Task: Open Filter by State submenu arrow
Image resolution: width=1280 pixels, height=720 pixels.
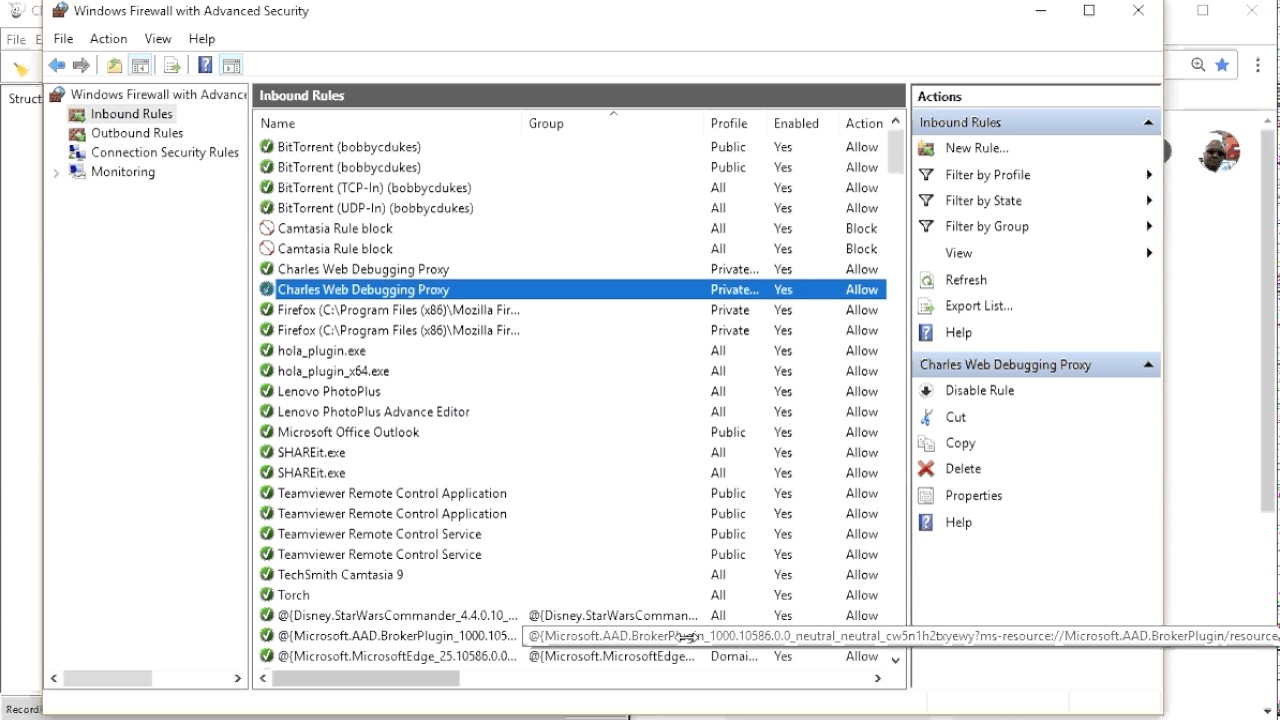Action: (x=1149, y=201)
